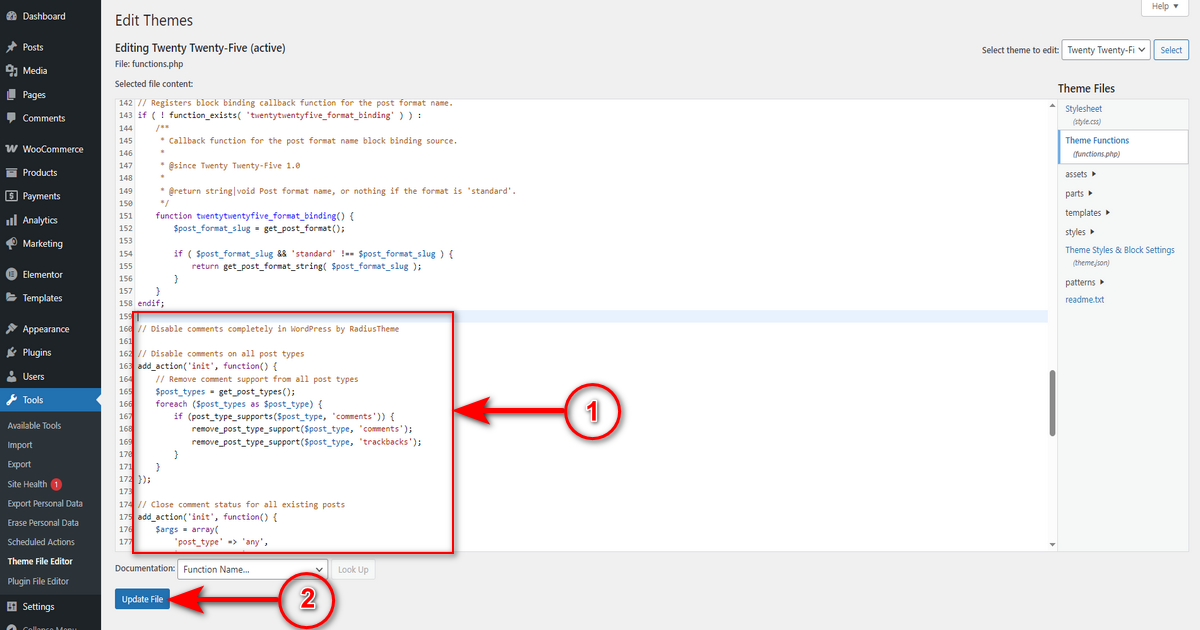This screenshot has width=1200, height=630.
Task: Expand the Help tab dropdown
Action: pyautogui.click(x=1165, y=7)
